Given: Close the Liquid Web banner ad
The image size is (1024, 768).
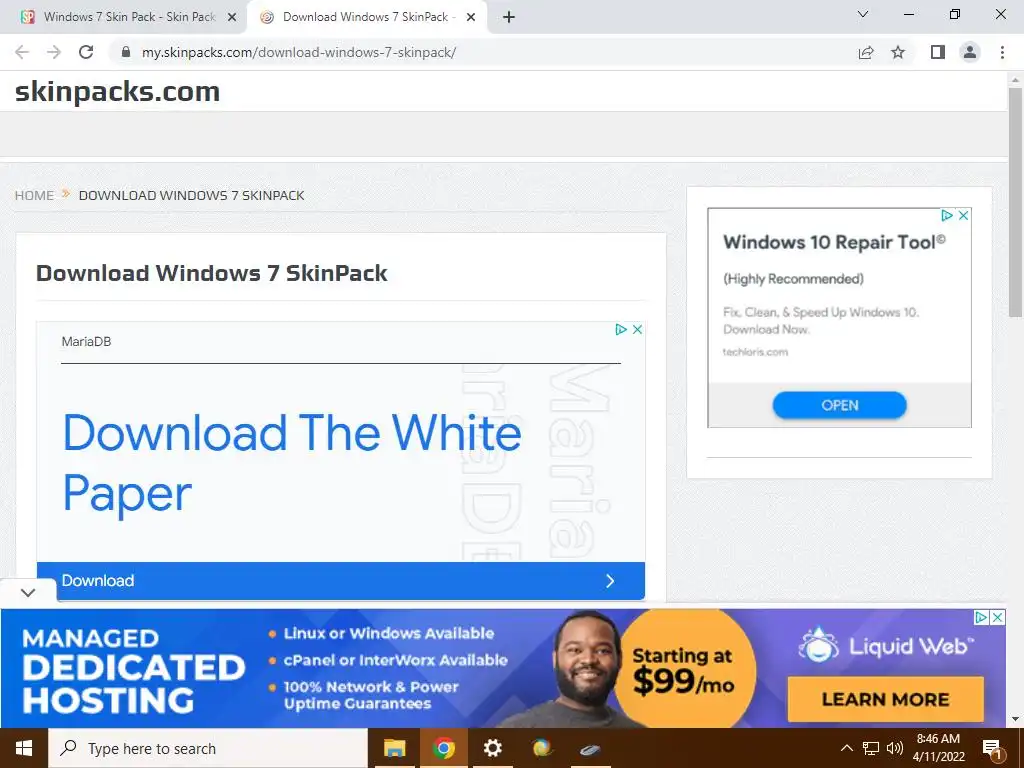Looking at the screenshot, I should tap(997, 617).
